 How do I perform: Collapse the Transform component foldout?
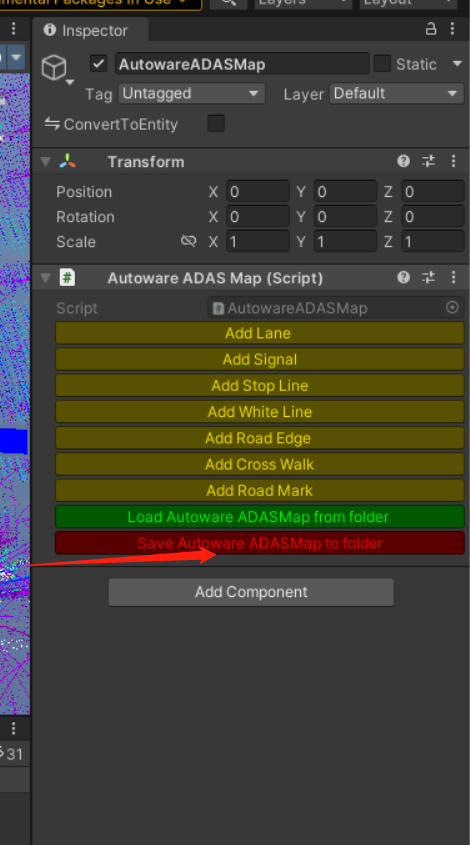46,162
